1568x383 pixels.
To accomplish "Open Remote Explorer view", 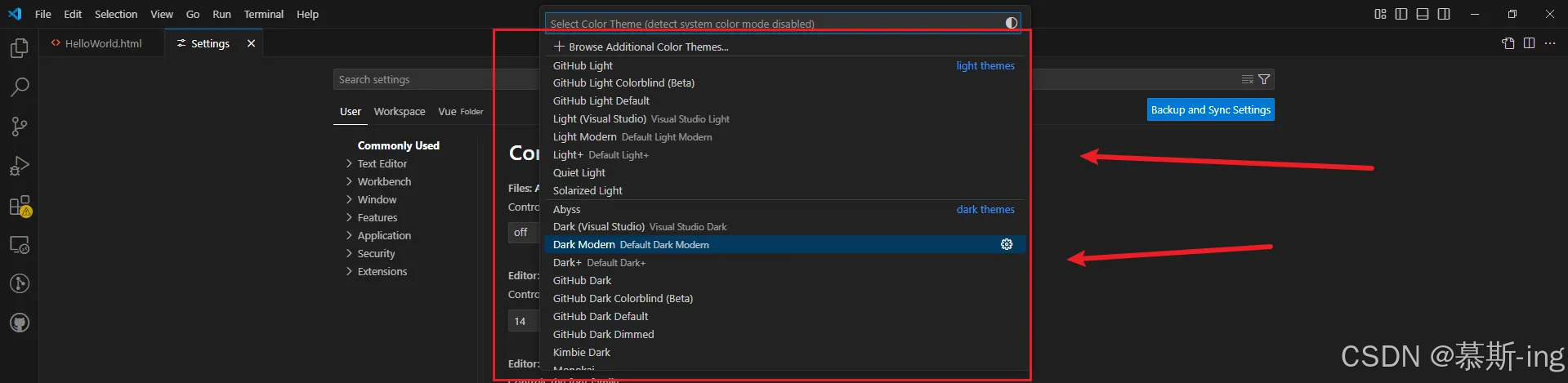I will coord(20,244).
